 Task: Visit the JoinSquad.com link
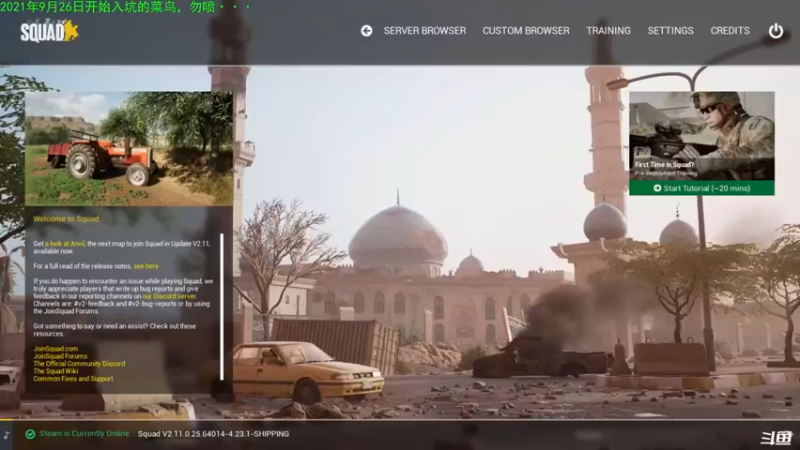click(56, 349)
